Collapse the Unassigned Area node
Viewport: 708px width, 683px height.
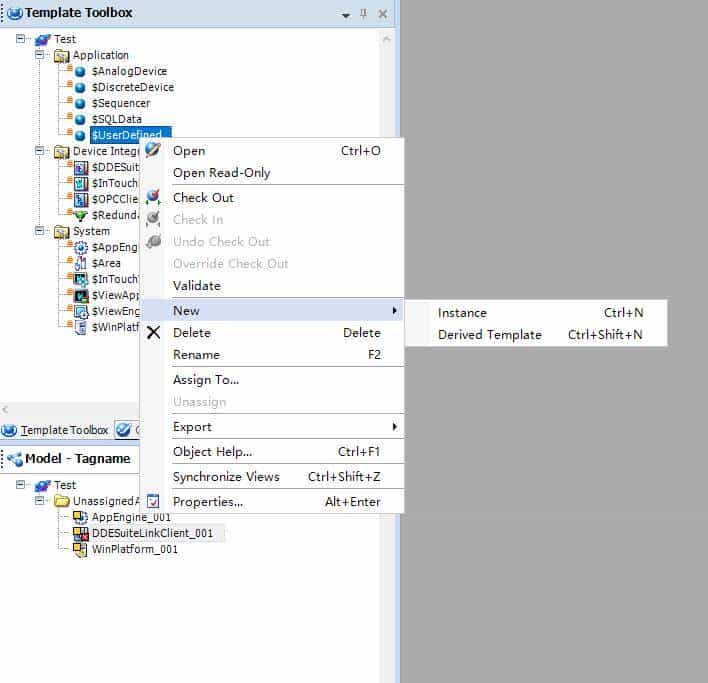(40, 501)
